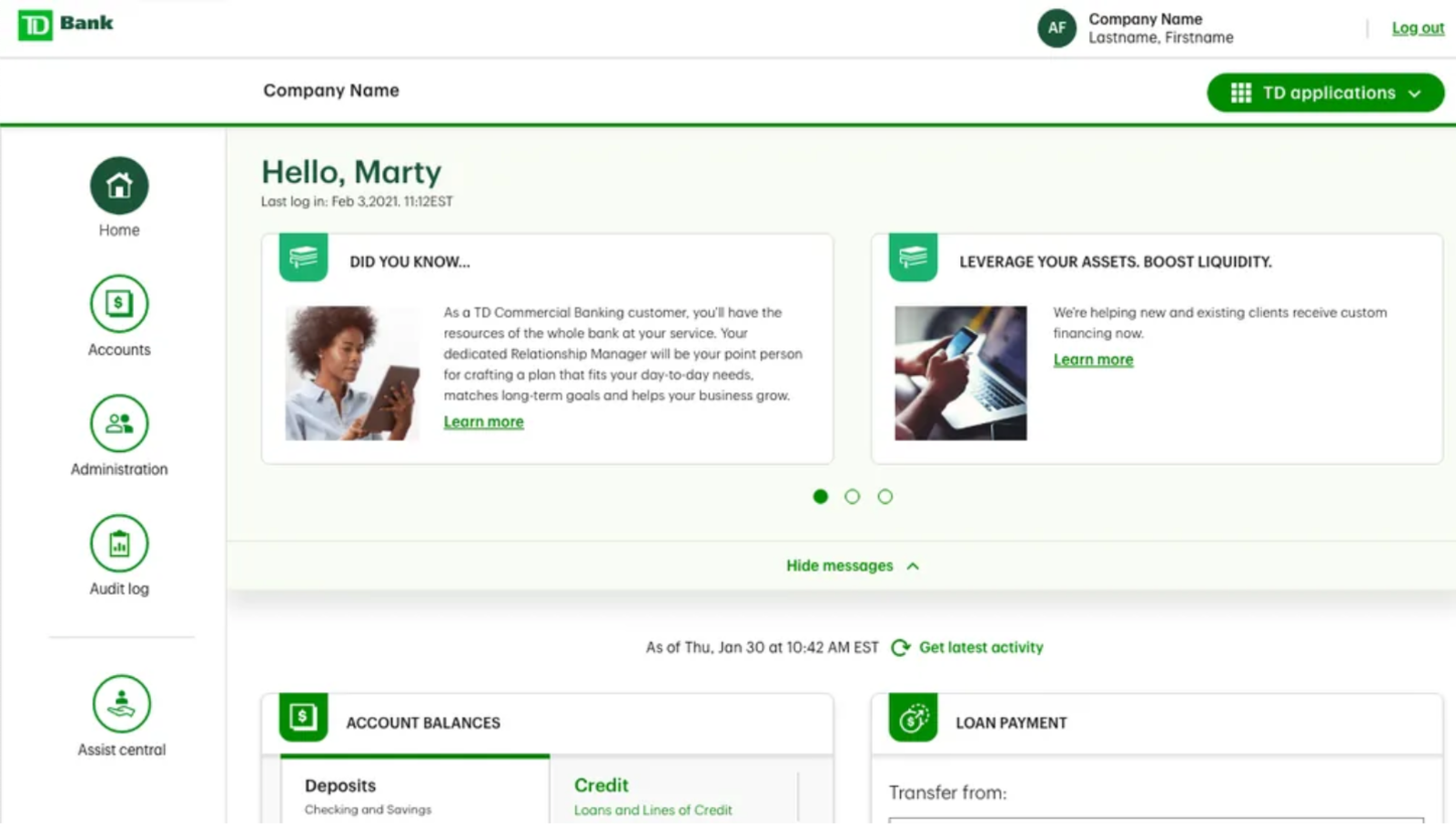1456x827 pixels.
Task: Click Company Name header text
Action: point(331,91)
